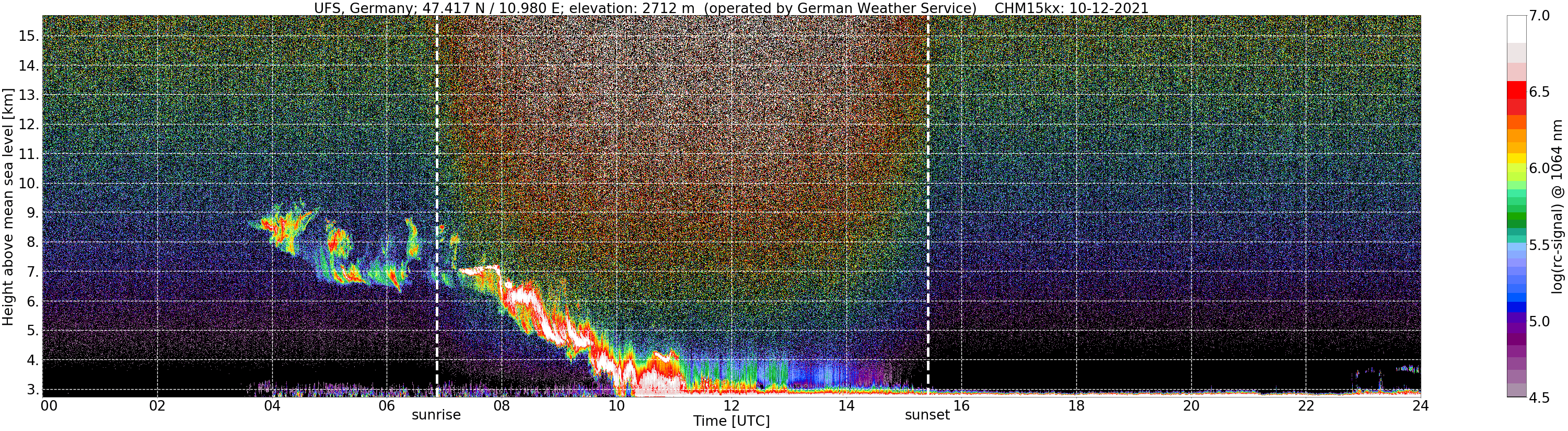Click the colorbar tick label '6.0'
This screenshot has width=1568, height=431.
(x=1539, y=168)
